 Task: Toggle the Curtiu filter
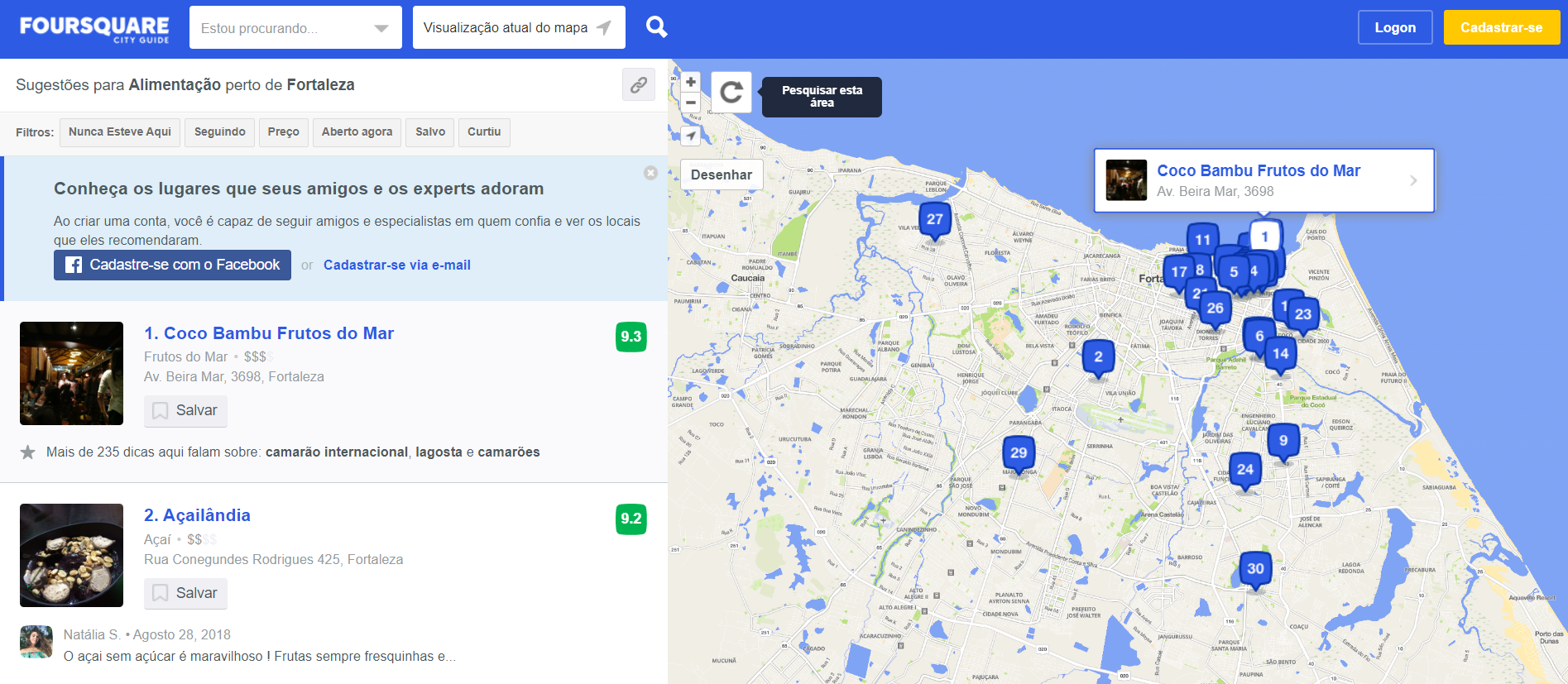[484, 132]
